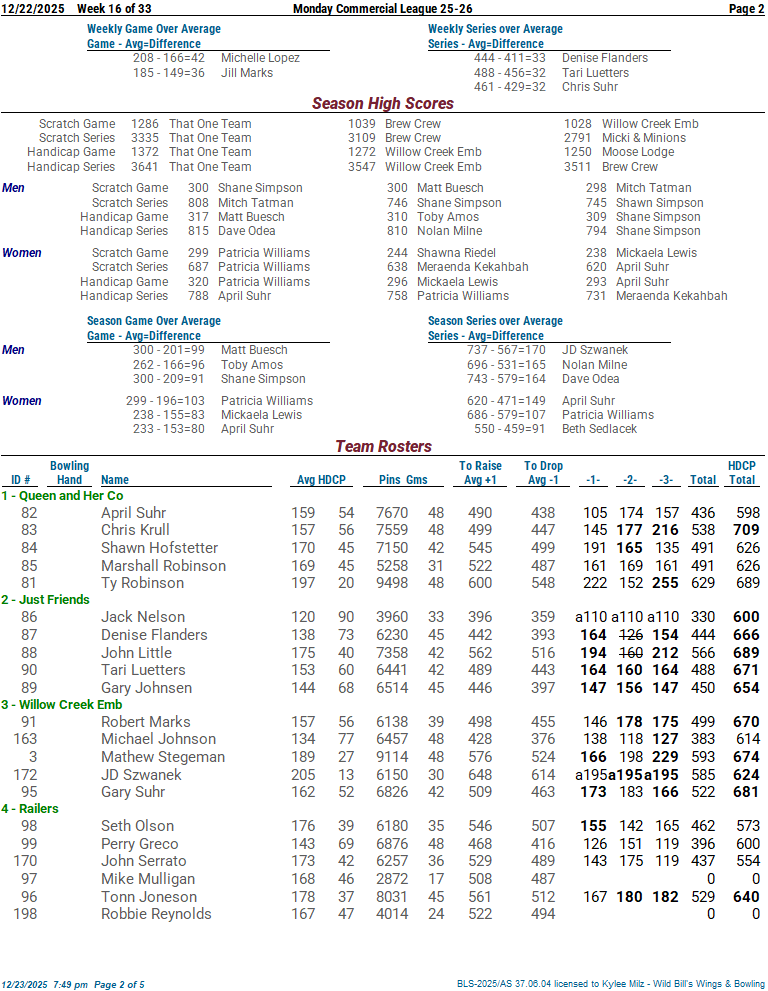Click the team Scratch Game score 1286
Screen dimensions: 768x991
click(145, 124)
